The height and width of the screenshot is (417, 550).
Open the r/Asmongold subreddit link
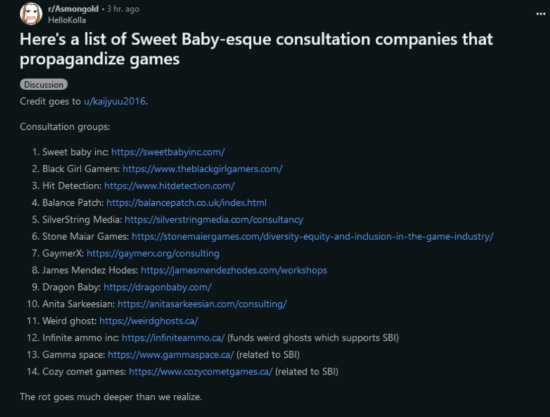pos(73,9)
